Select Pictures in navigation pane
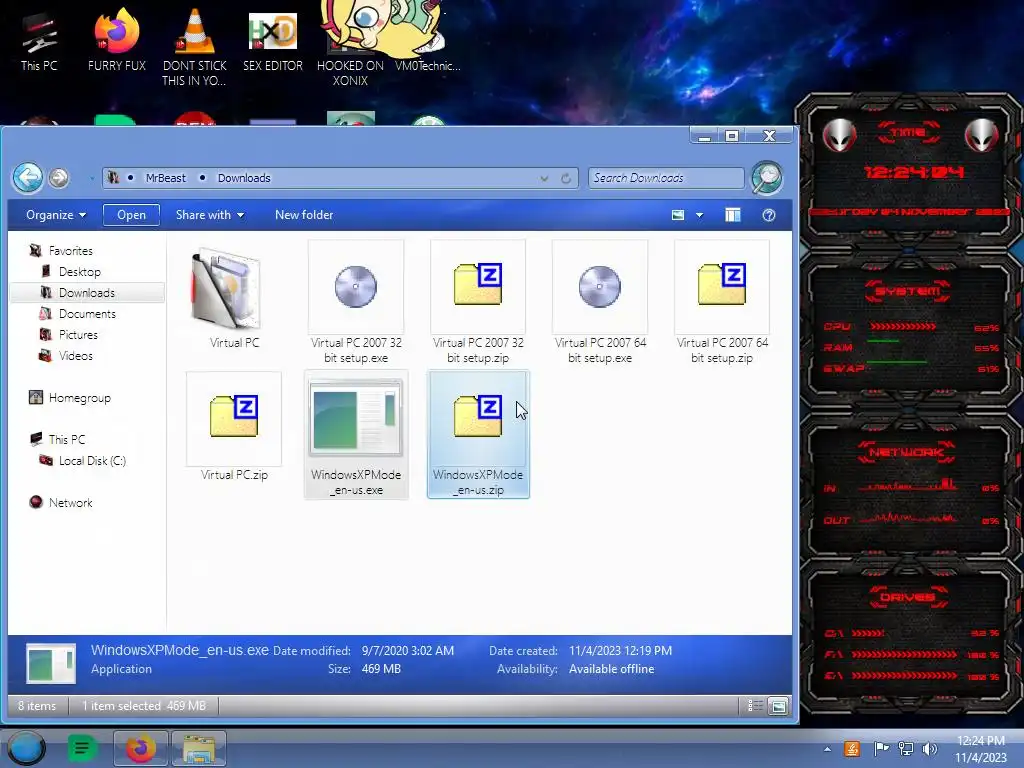 click(x=78, y=334)
